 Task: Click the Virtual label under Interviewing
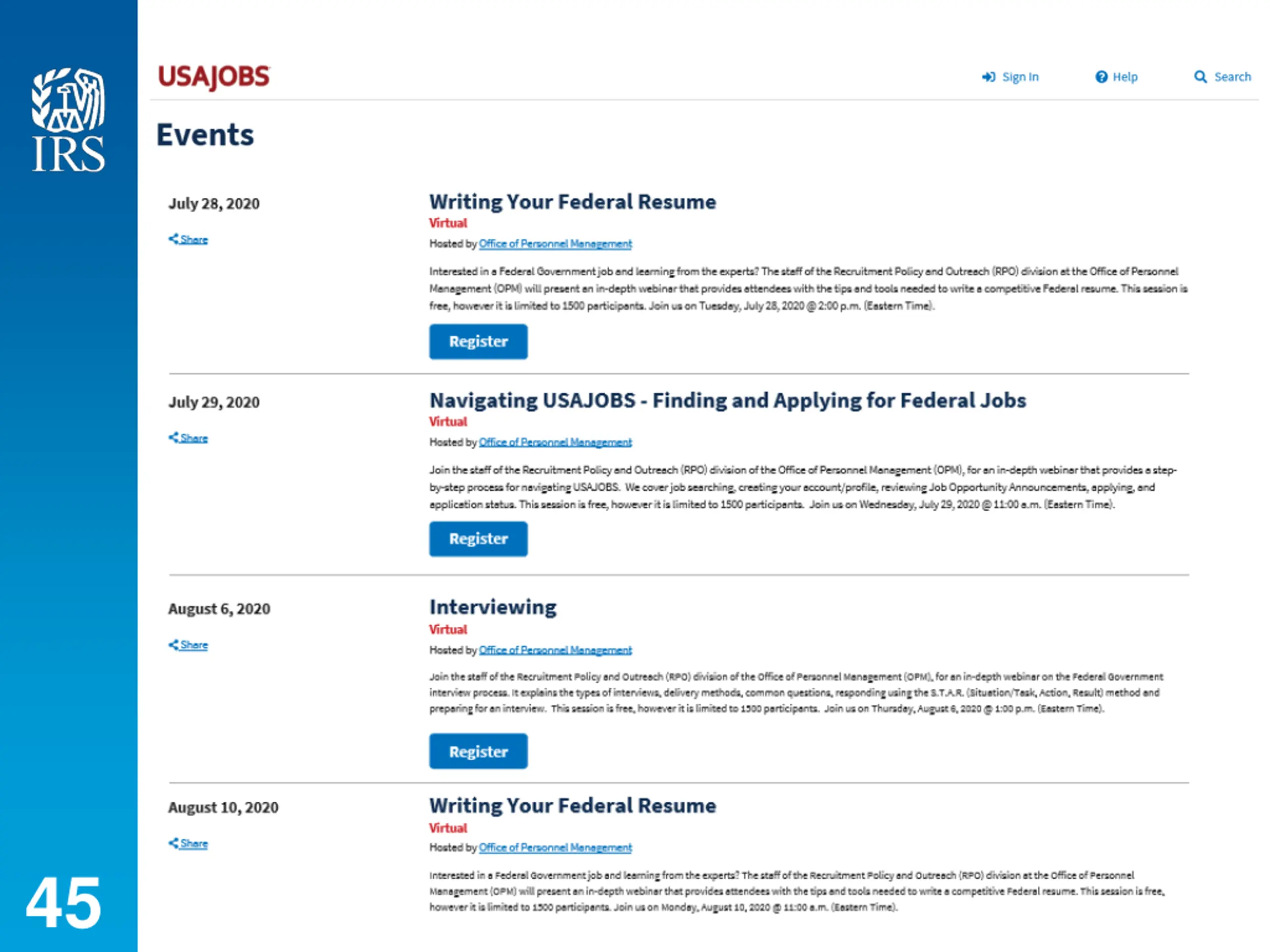[448, 630]
